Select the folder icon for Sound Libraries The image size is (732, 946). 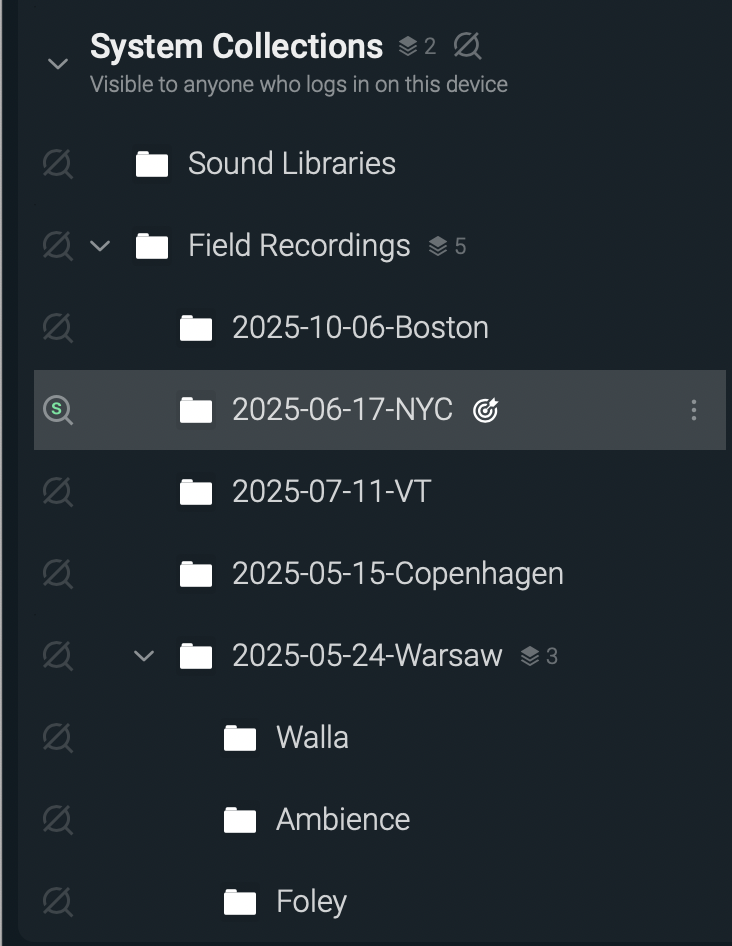click(x=151, y=163)
